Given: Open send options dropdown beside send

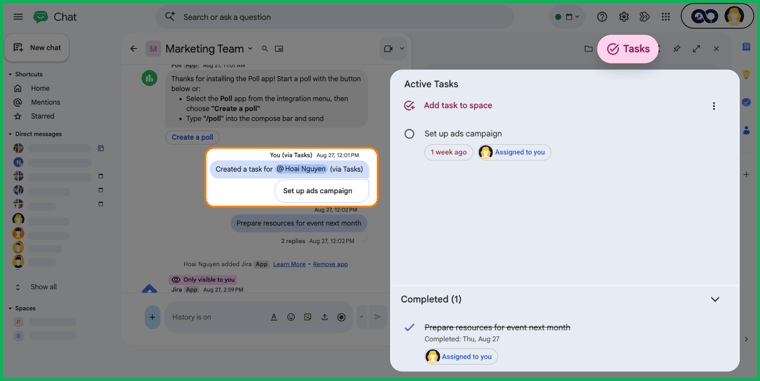Looking at the screenshot, I should point(362,317).
